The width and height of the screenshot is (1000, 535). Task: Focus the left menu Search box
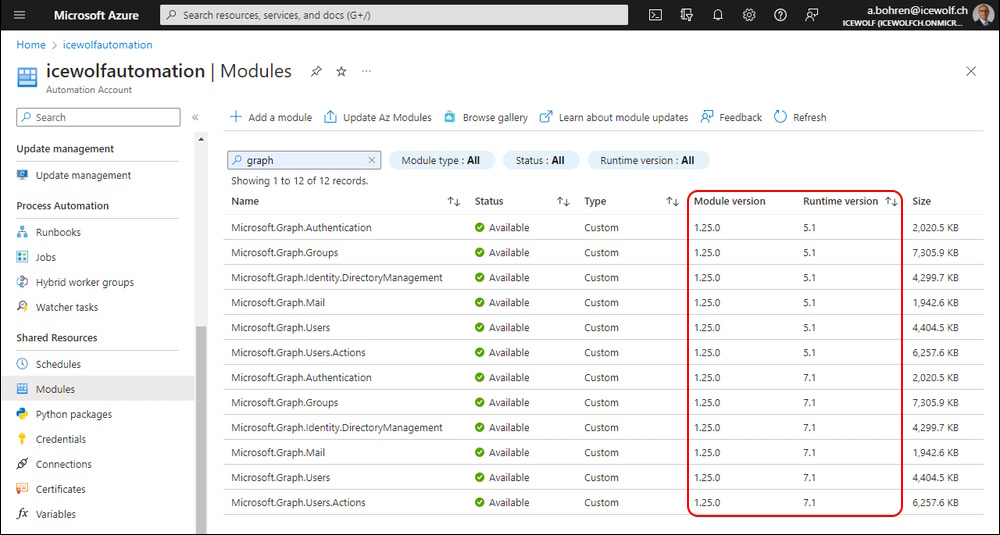[98, 117]
